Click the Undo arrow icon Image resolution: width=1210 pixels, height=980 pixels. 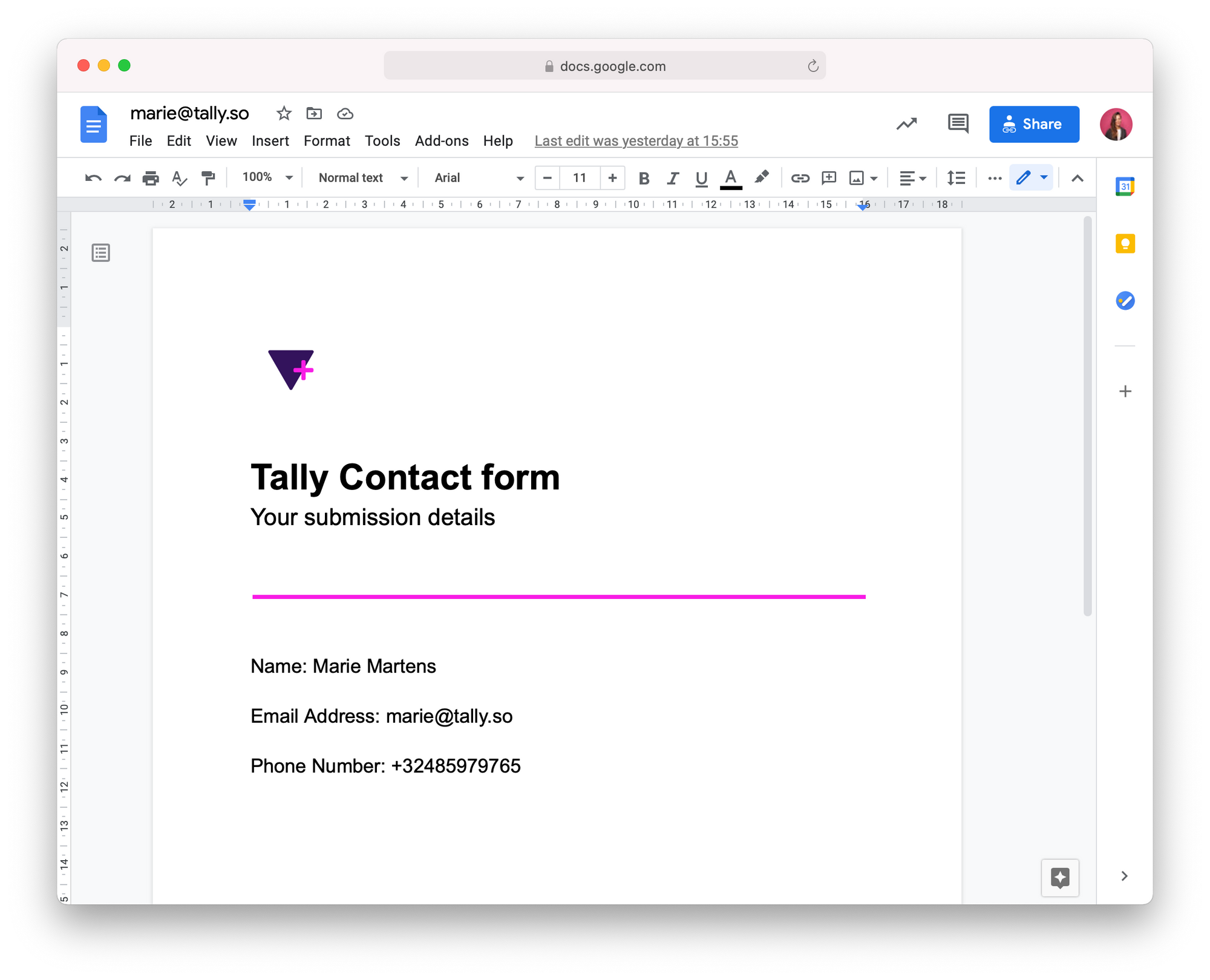point(93,178)
